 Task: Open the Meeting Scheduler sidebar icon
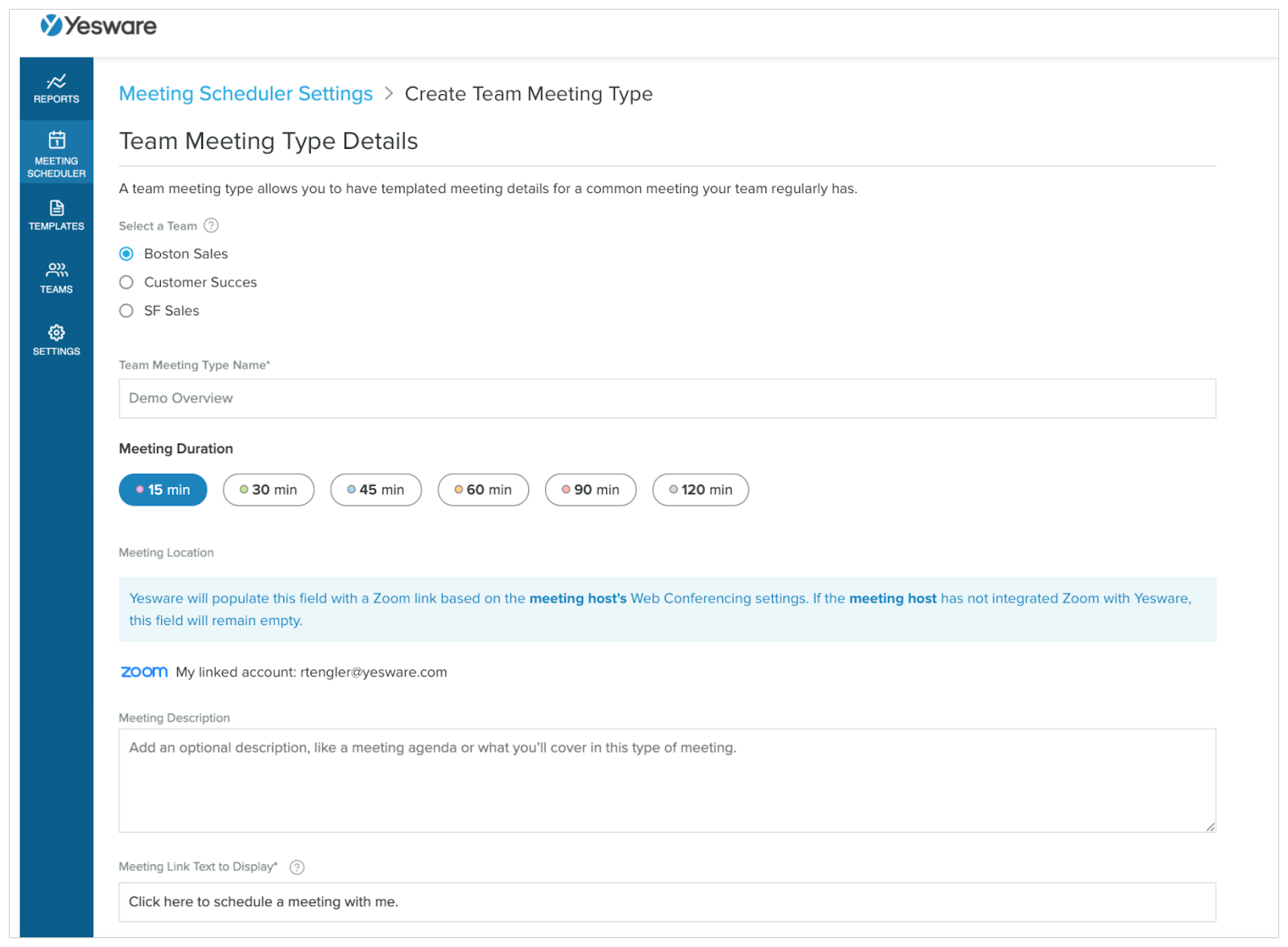coord(56,153)
